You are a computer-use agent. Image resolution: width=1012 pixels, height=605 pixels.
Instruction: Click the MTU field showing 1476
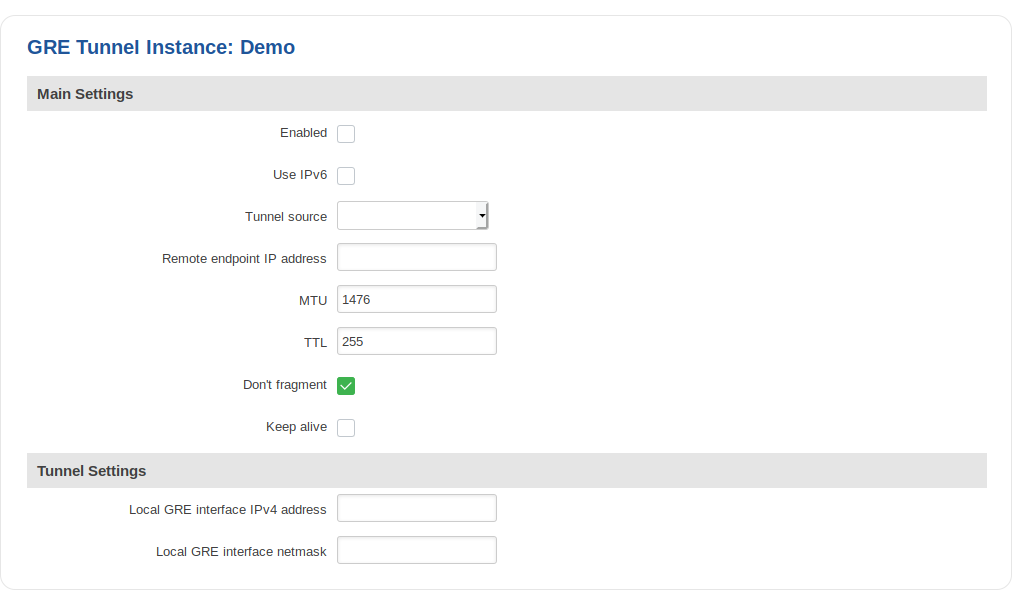pos(416,300)
